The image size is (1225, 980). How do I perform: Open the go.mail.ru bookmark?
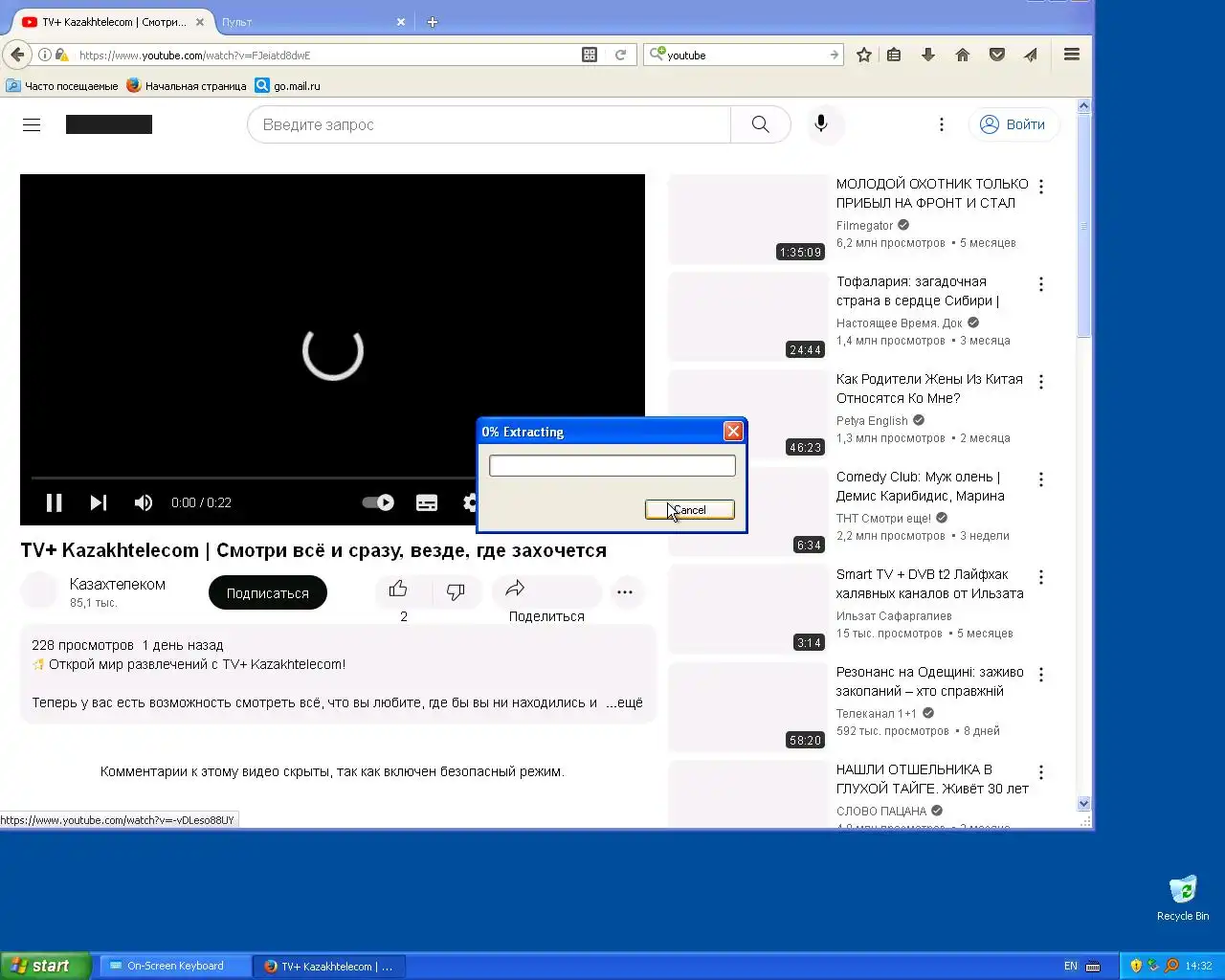[x=288, y=86]
